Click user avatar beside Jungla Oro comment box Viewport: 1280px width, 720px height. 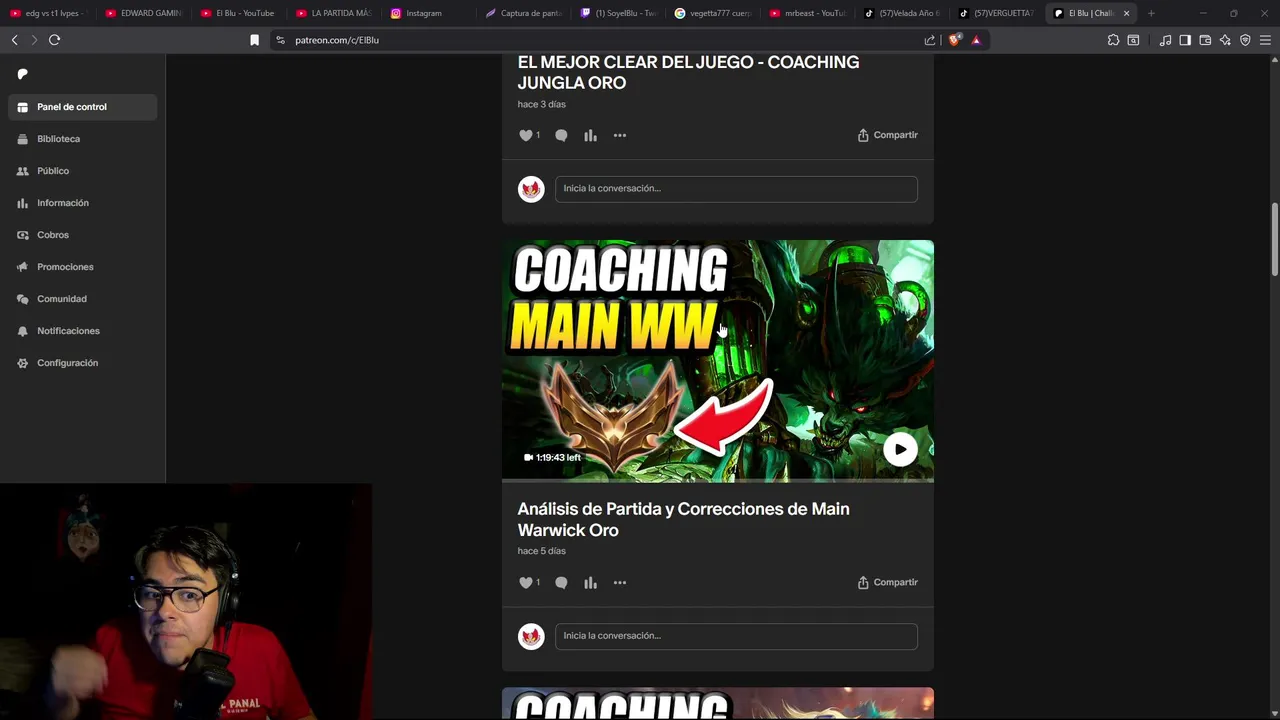pyautogui.click(x=531, y=188)
